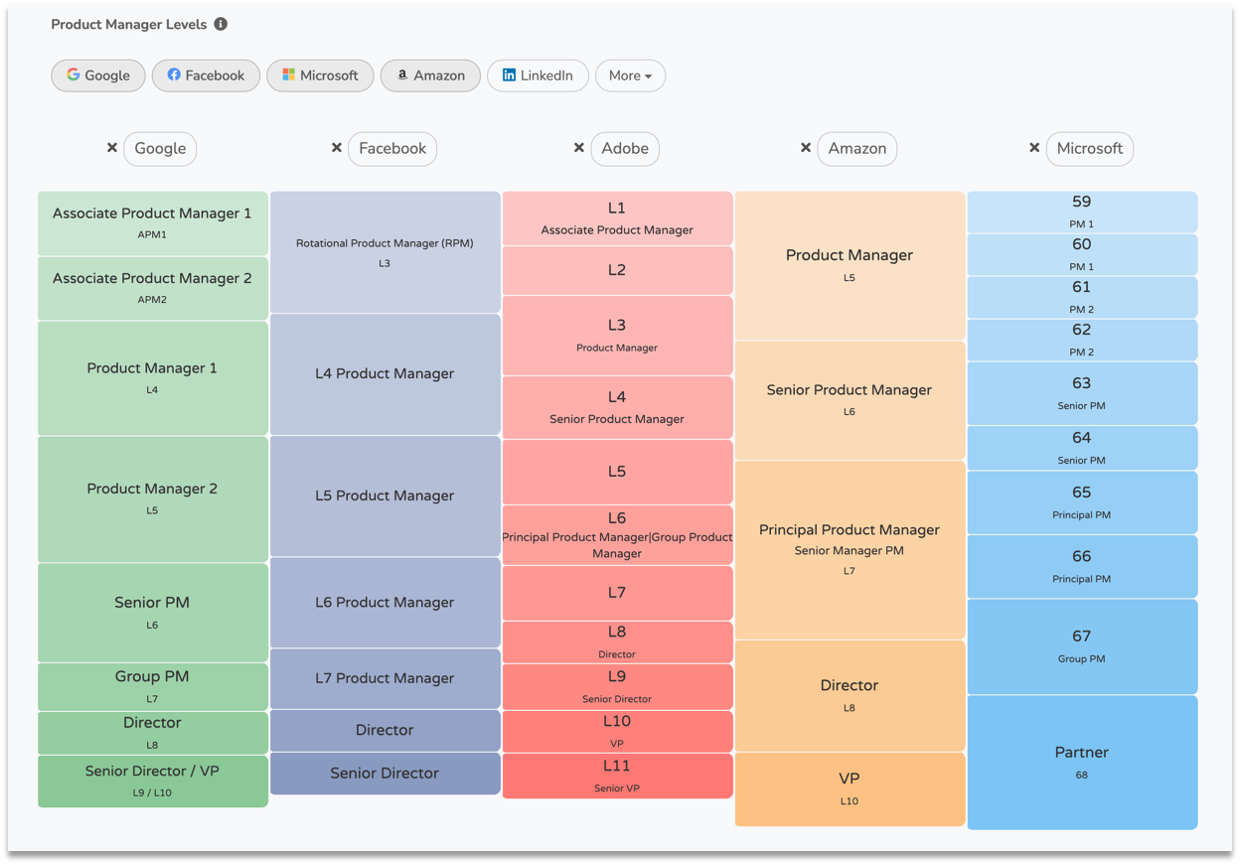The width and height of the screenshot is (1240, 866).
Task: Click the Google column header label
Action: (x=160, y=148)
